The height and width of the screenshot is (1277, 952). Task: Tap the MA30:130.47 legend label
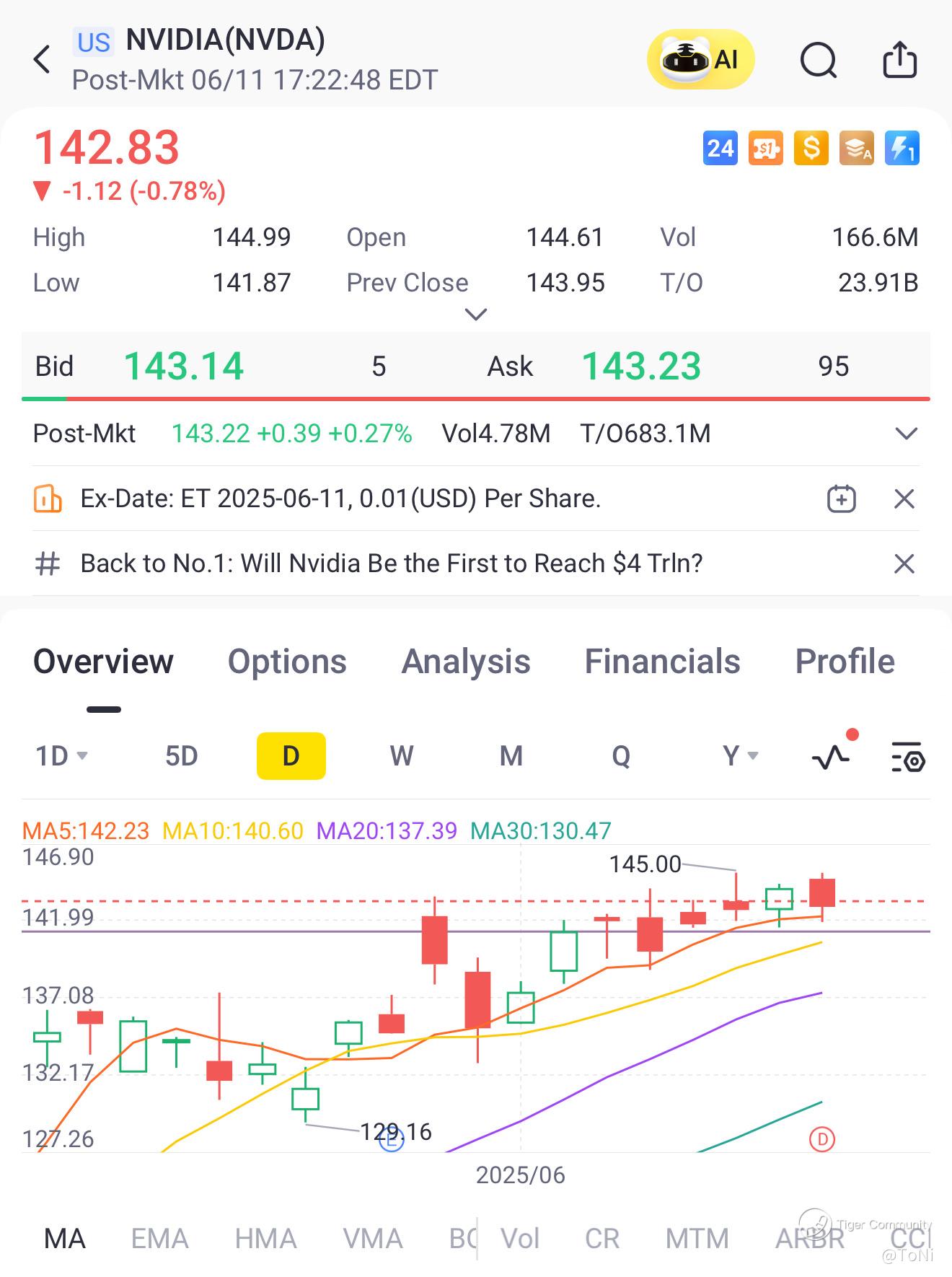(541, 831)
